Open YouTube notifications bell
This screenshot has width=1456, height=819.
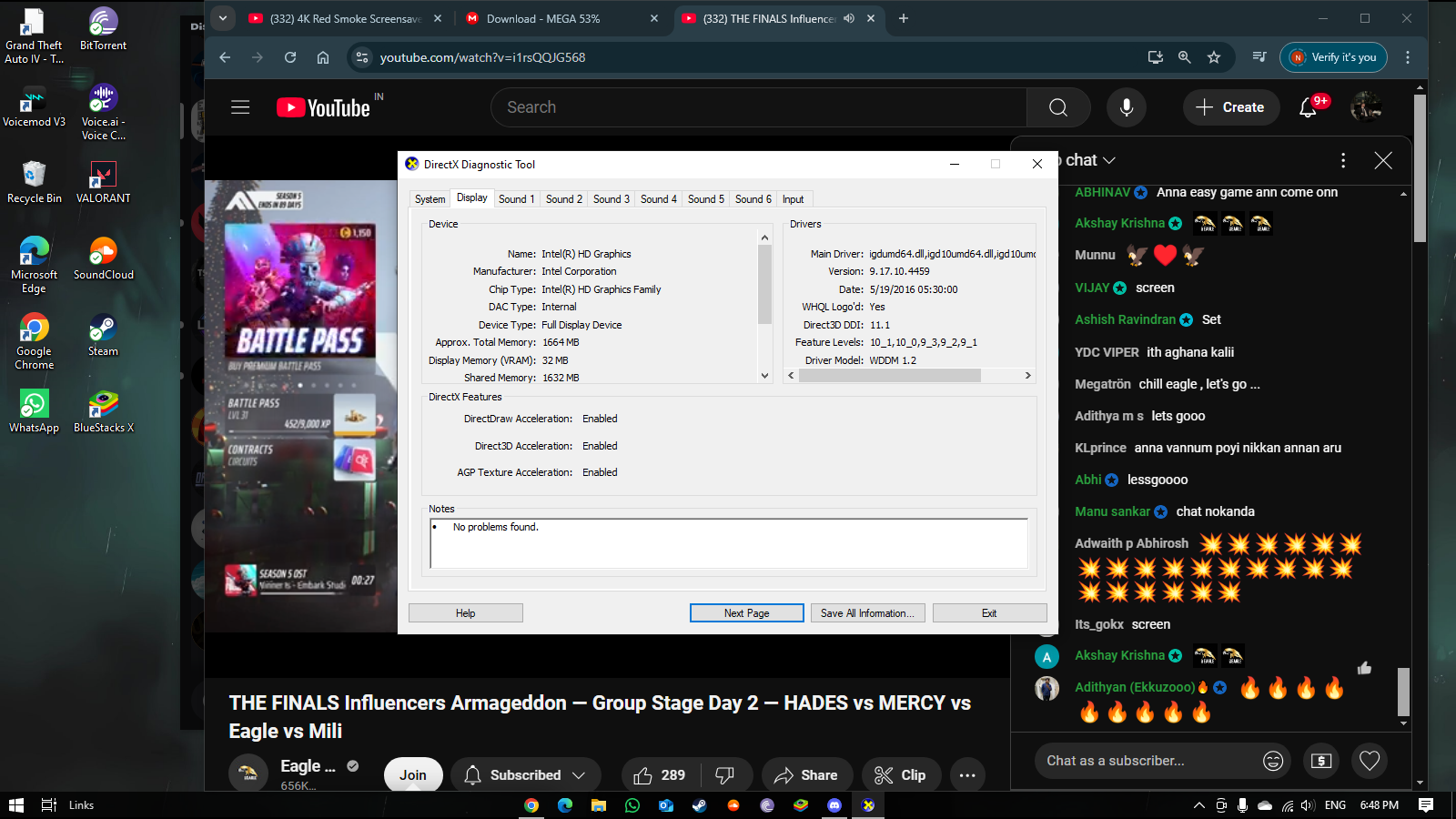pyautogui.click(x=1308, y=107)
